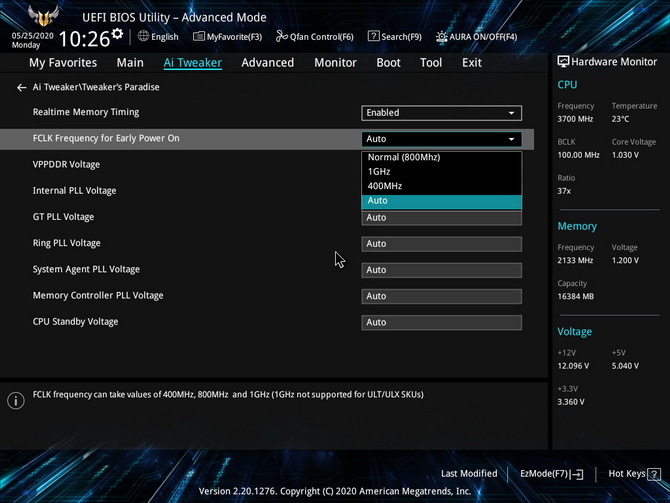Click Memory Controller PLL Voltage field
The width and height of the screenshot is (670, 503).
tap(441, 296)
